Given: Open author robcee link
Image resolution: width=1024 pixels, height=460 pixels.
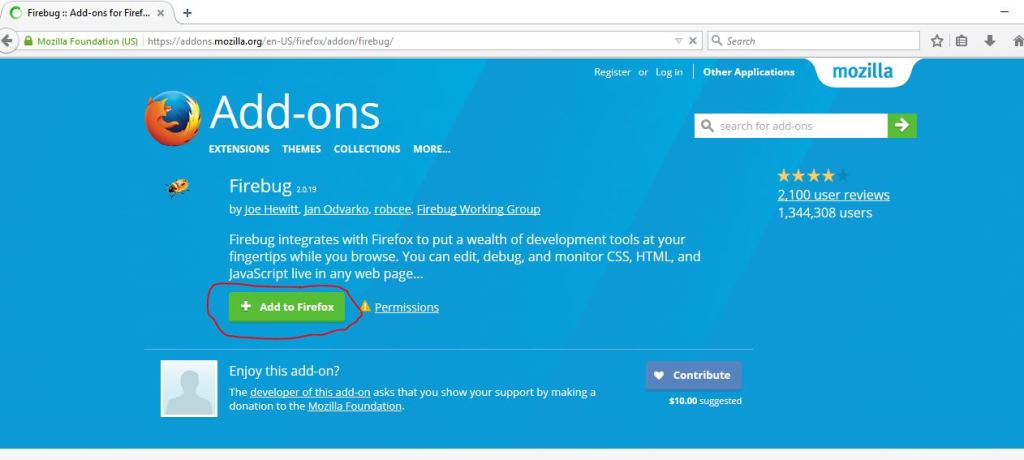Looking at the screenshot, I should (392, 209).
